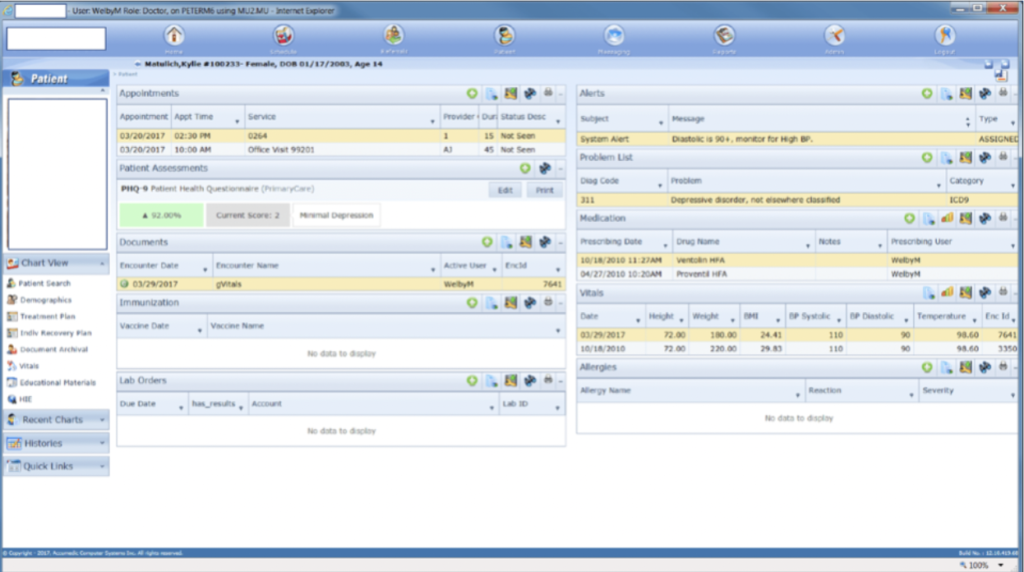Image resolution: width=1024 pixels, height=572 pixels.
Task: Open bar chart icon in Medication panel
Action: point(947,218)
